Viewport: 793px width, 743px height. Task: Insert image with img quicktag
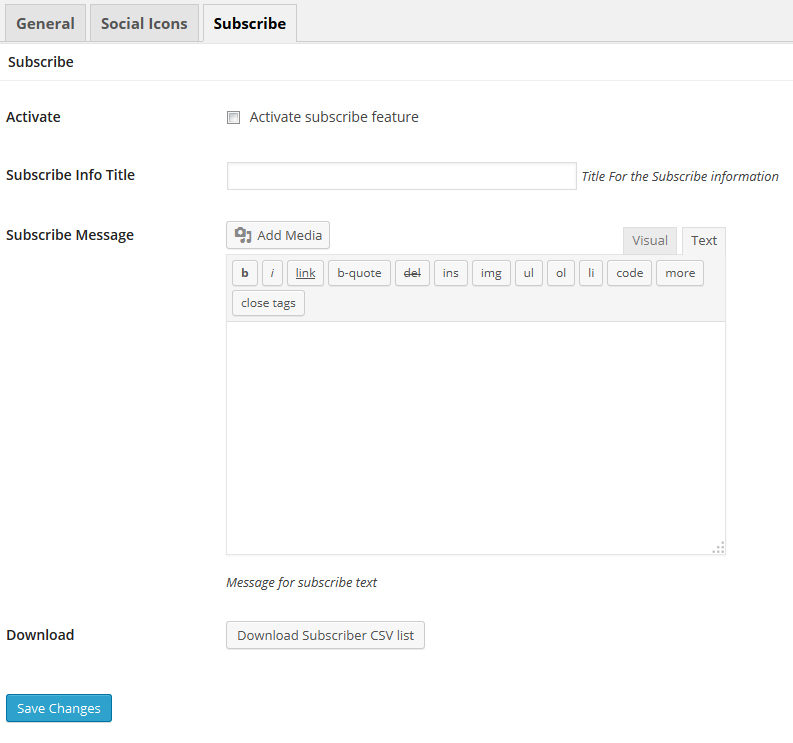(491, 273)
